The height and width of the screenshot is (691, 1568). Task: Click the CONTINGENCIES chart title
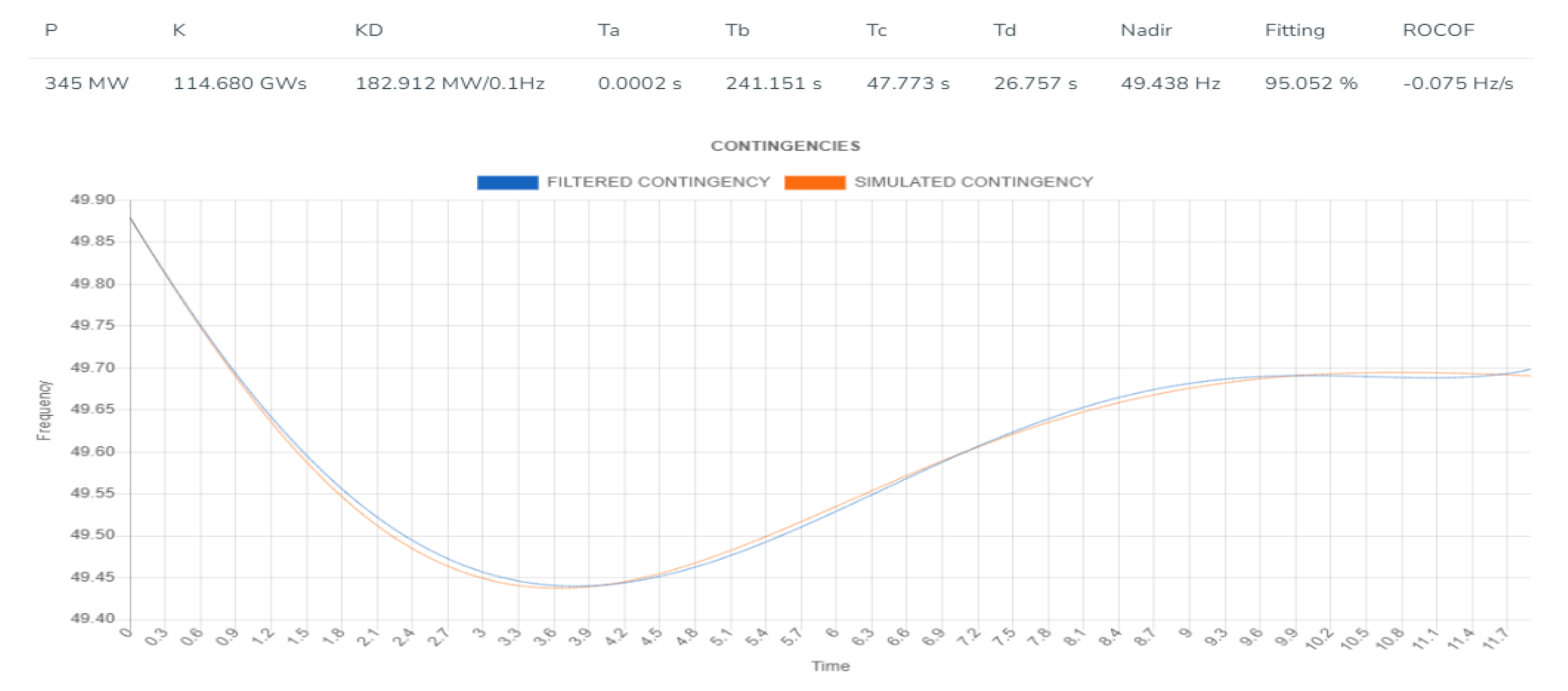[785, 146]
